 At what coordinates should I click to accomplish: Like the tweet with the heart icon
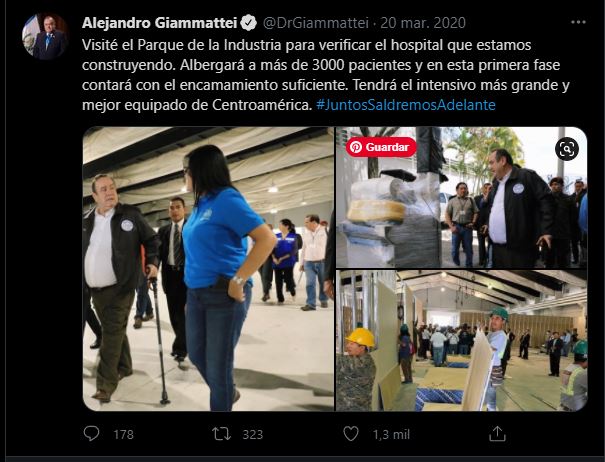(x=351, y=434)
